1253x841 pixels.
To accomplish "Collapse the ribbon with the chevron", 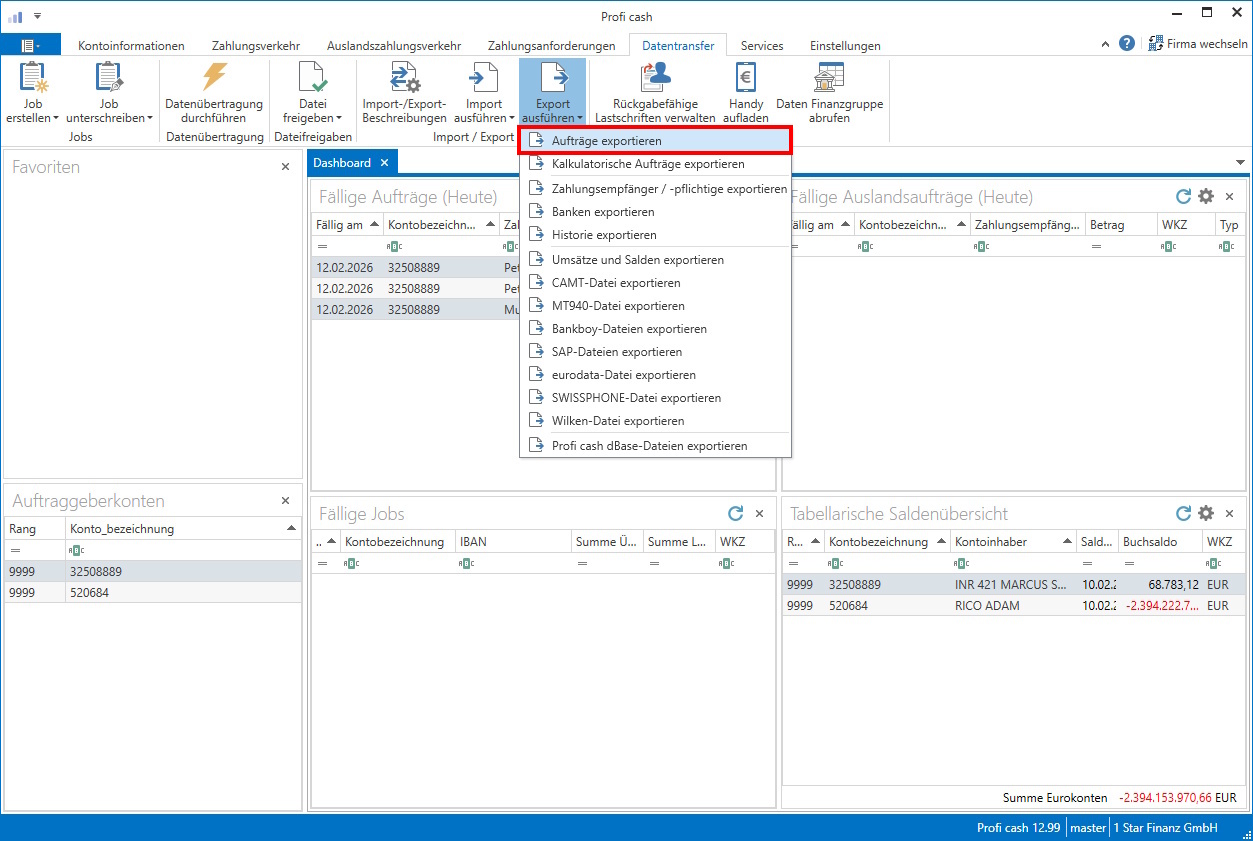I will tap(1104, 43).
